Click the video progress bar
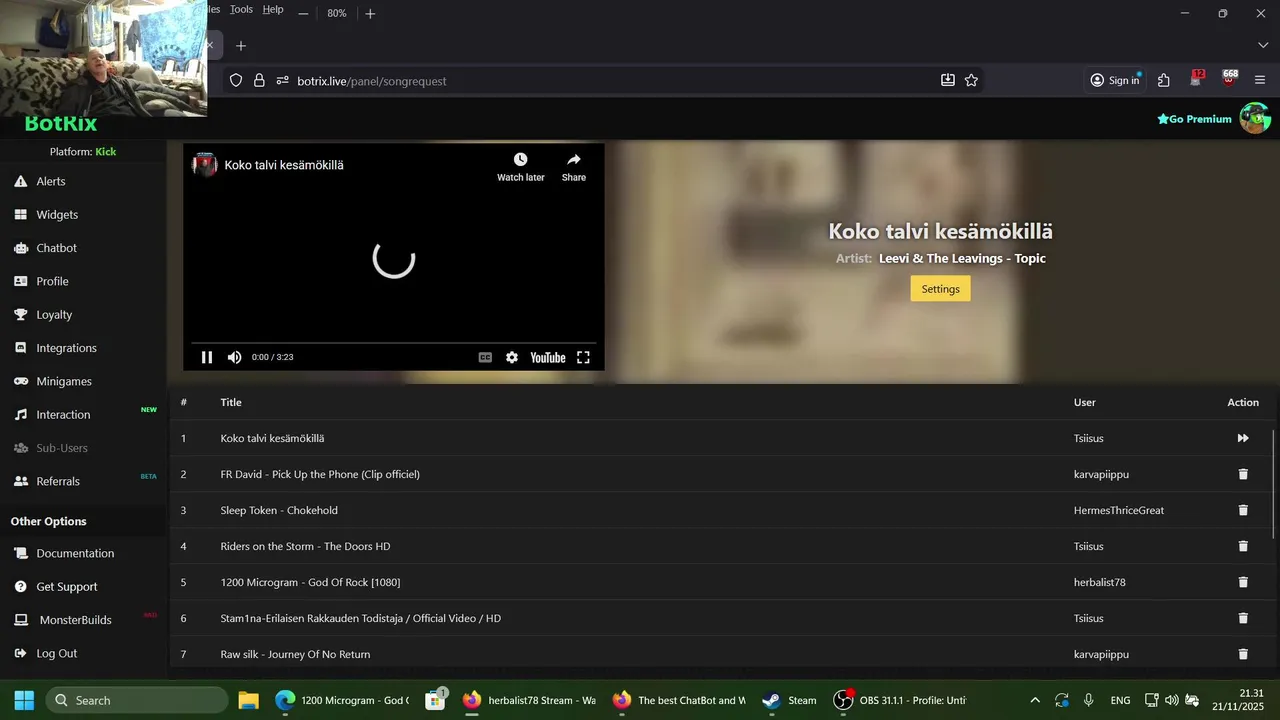Screen dimensions: 1280x720 pyautogui.click(x=394, y=342)
